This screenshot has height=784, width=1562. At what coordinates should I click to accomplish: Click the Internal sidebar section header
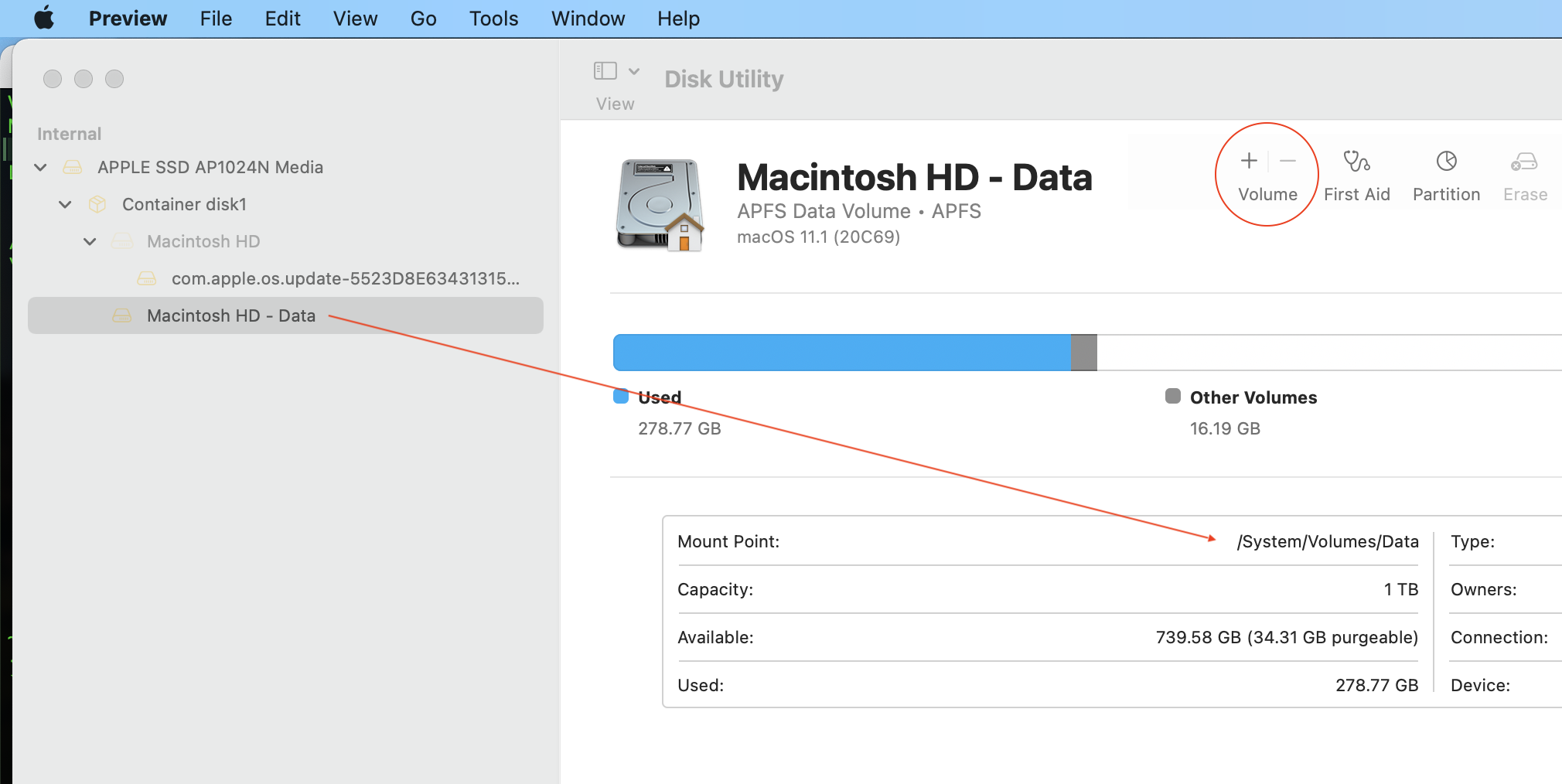pos(69,134)
